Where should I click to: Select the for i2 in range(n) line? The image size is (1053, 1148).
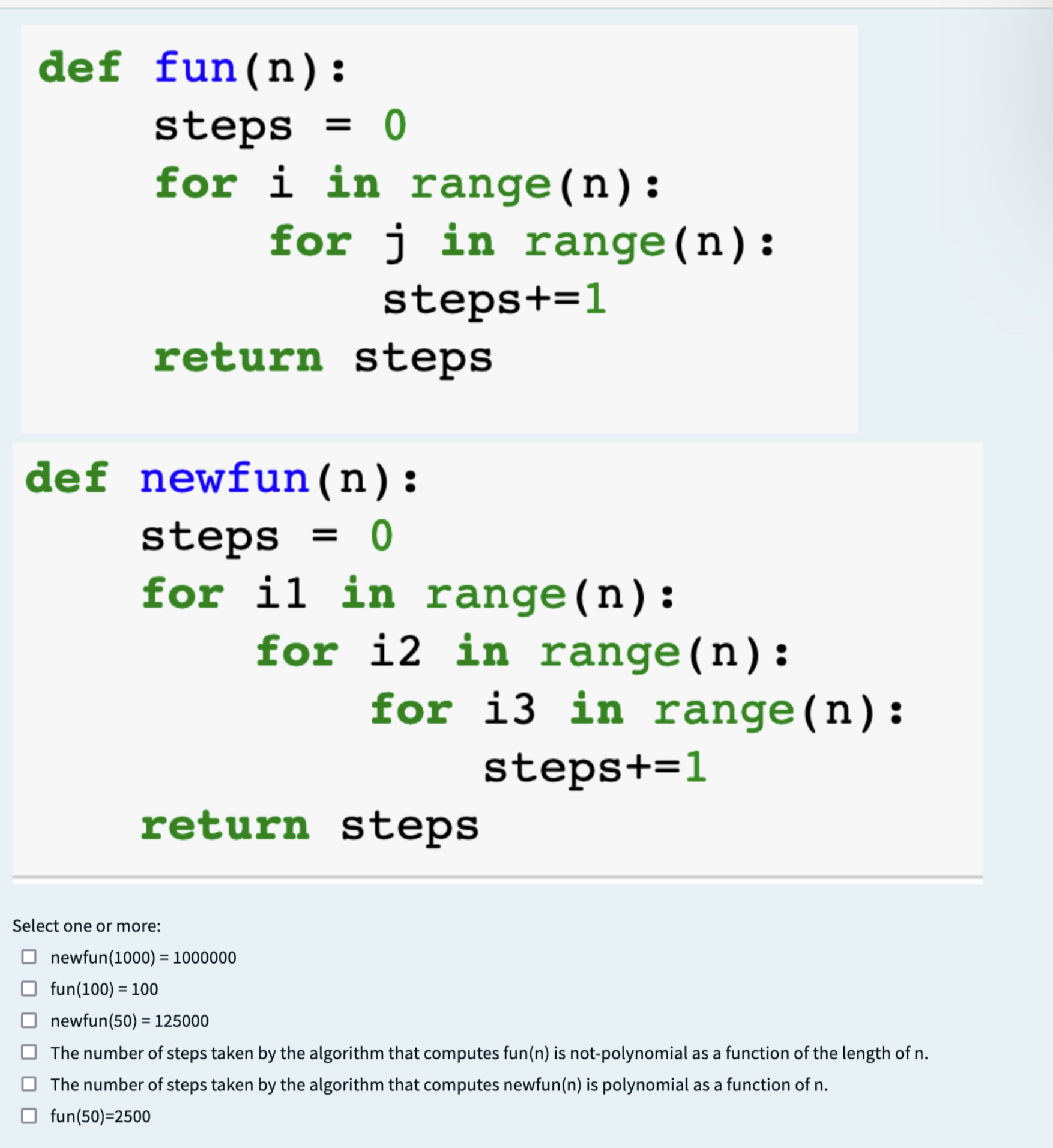click(522, 651)
